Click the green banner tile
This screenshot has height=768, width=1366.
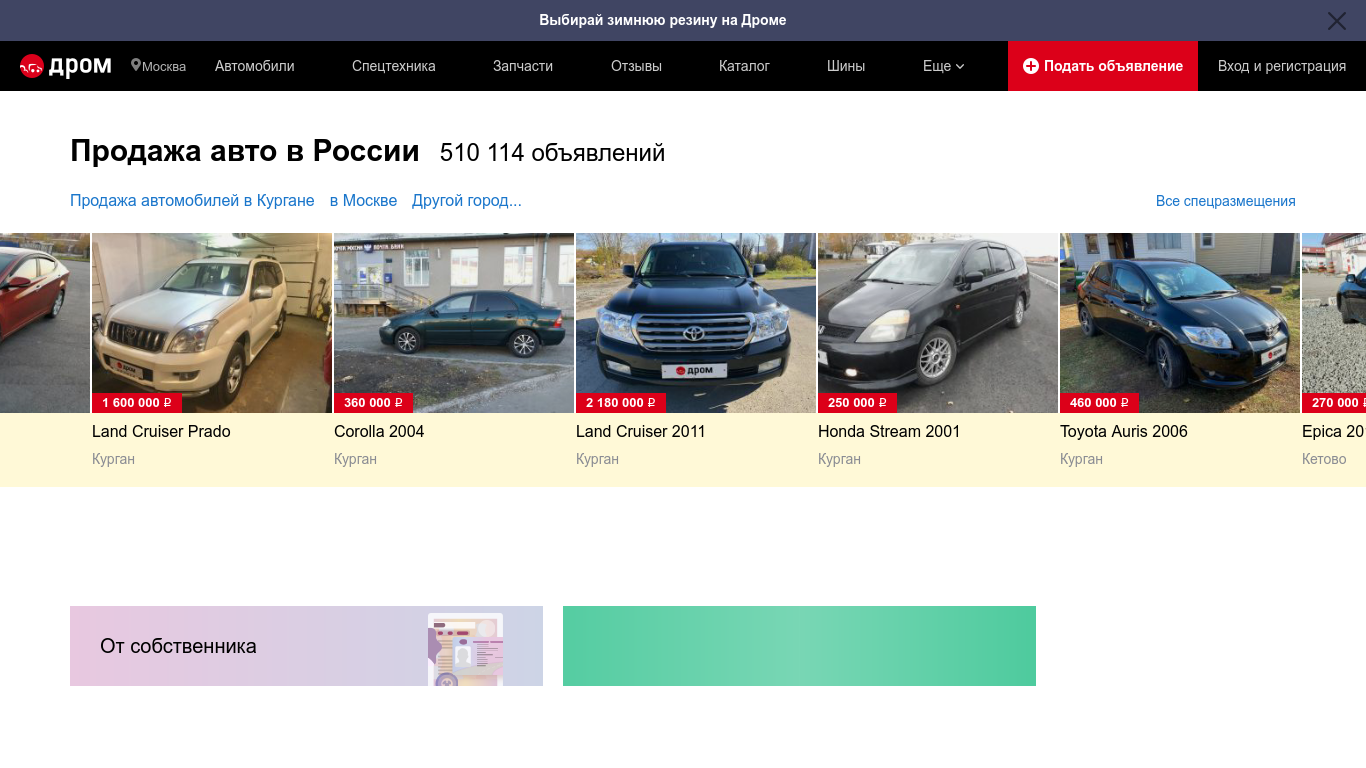click(x=799, y=646)
